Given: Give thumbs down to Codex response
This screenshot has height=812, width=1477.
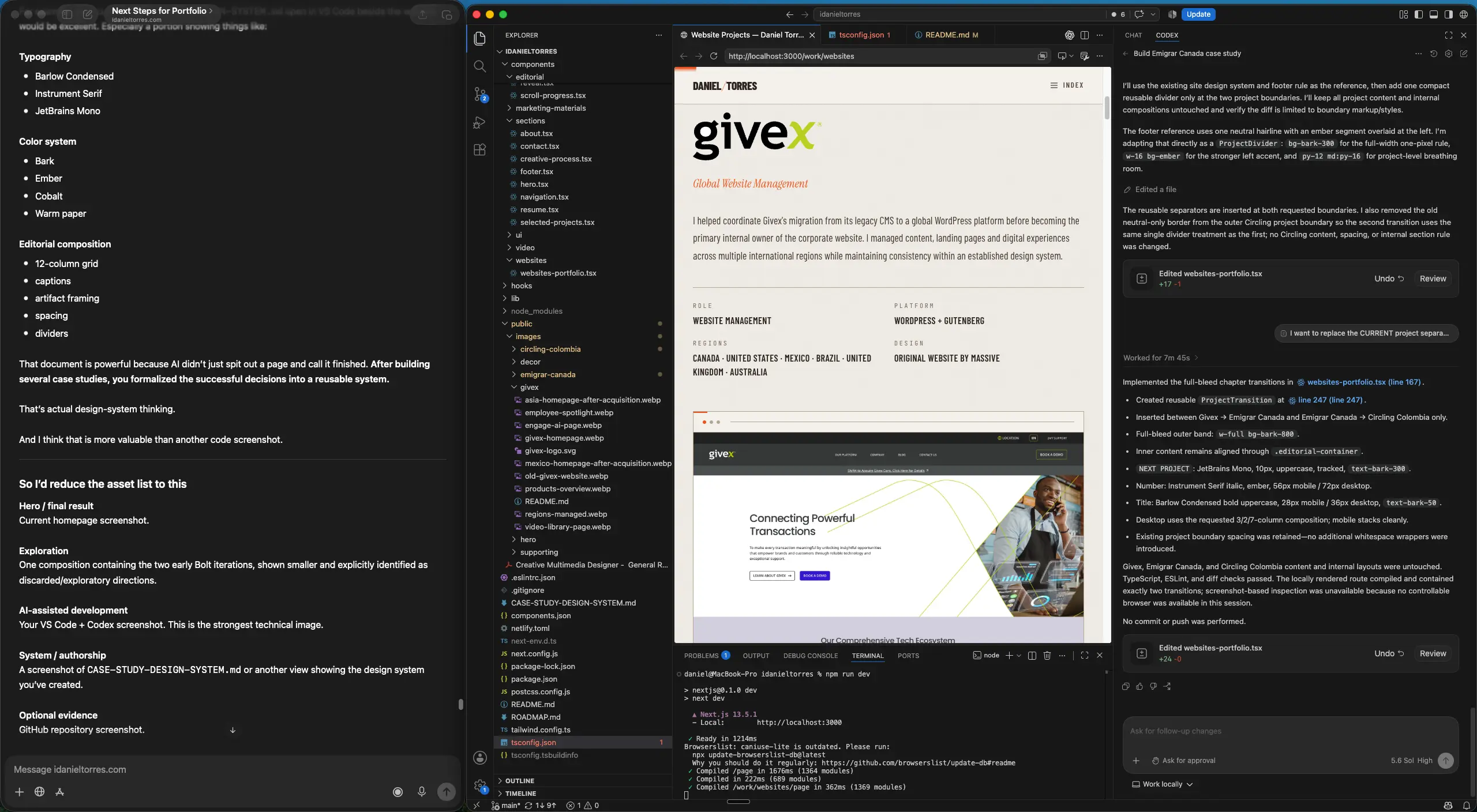Looking at the screenshot, I should coord(1153,686).
